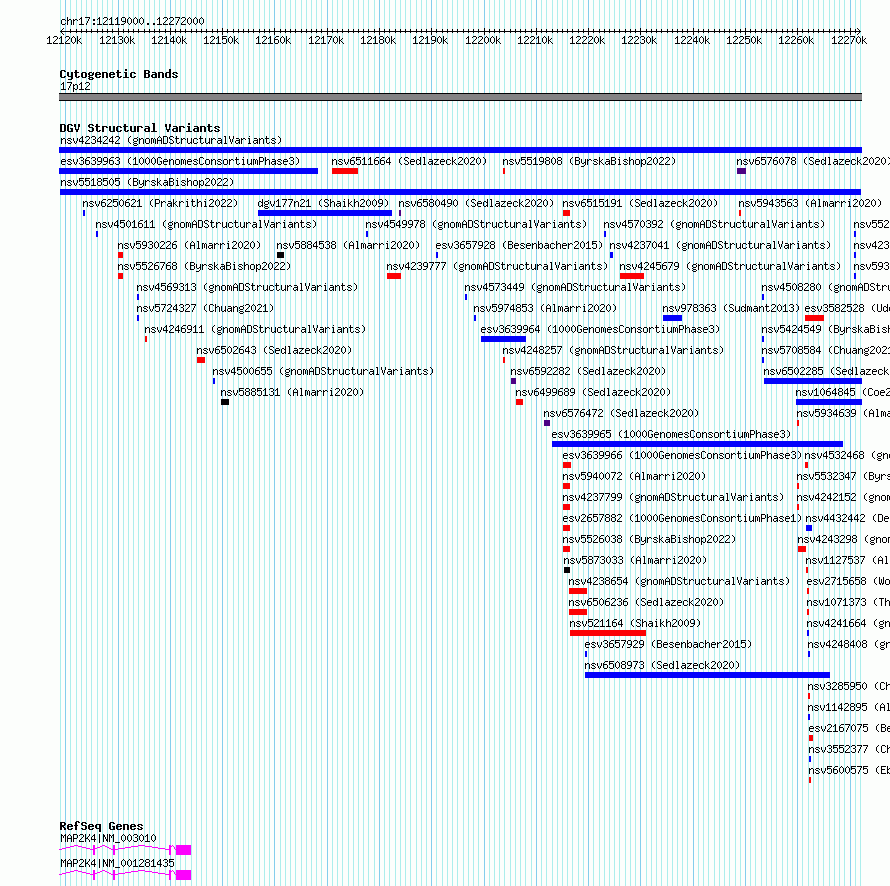This screenshot has width=890, height=886.
Task: Click the black nsv5885131 variant block
Action: tap(225, 402)
